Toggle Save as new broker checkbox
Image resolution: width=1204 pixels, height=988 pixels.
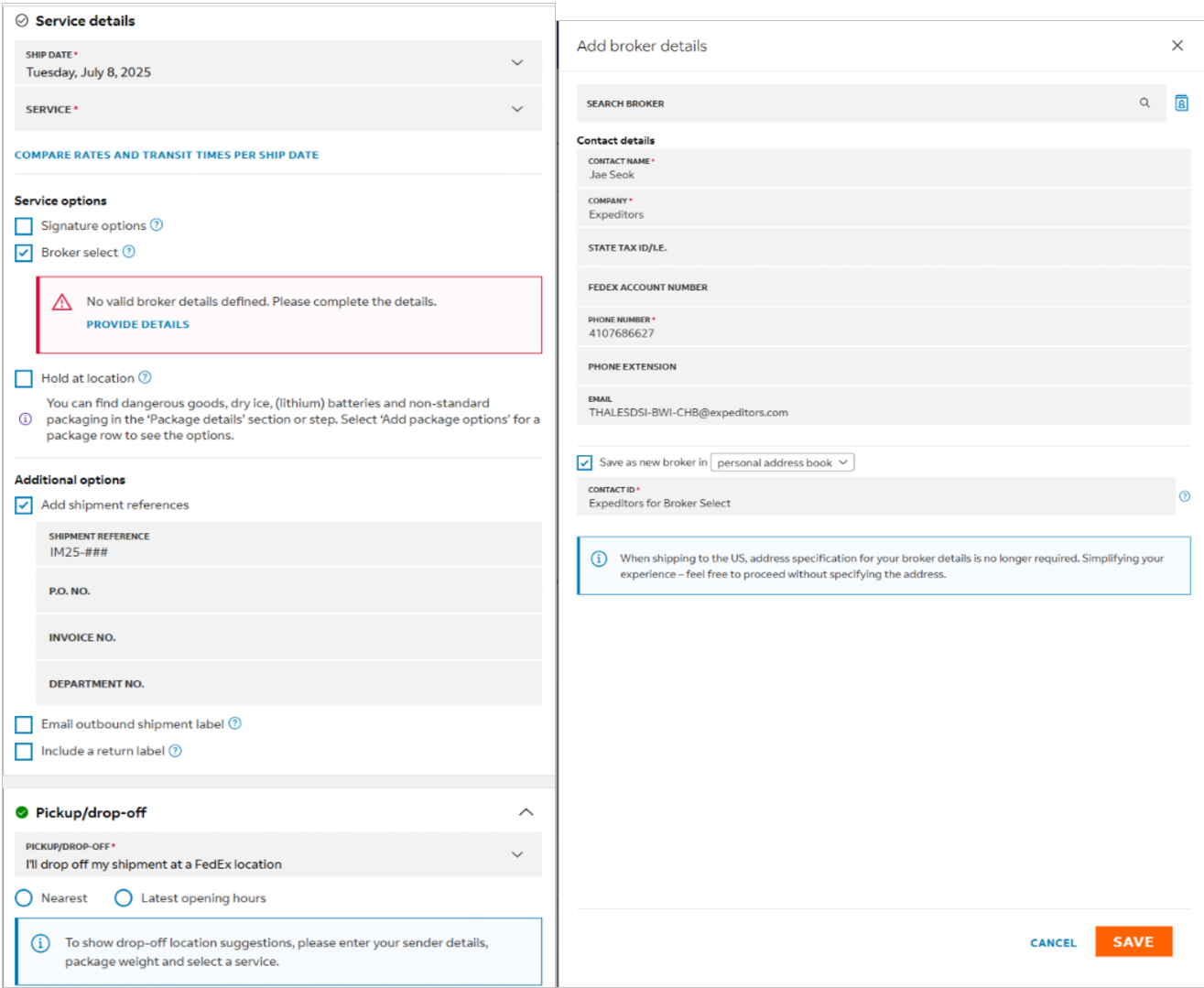click(585, 462)
